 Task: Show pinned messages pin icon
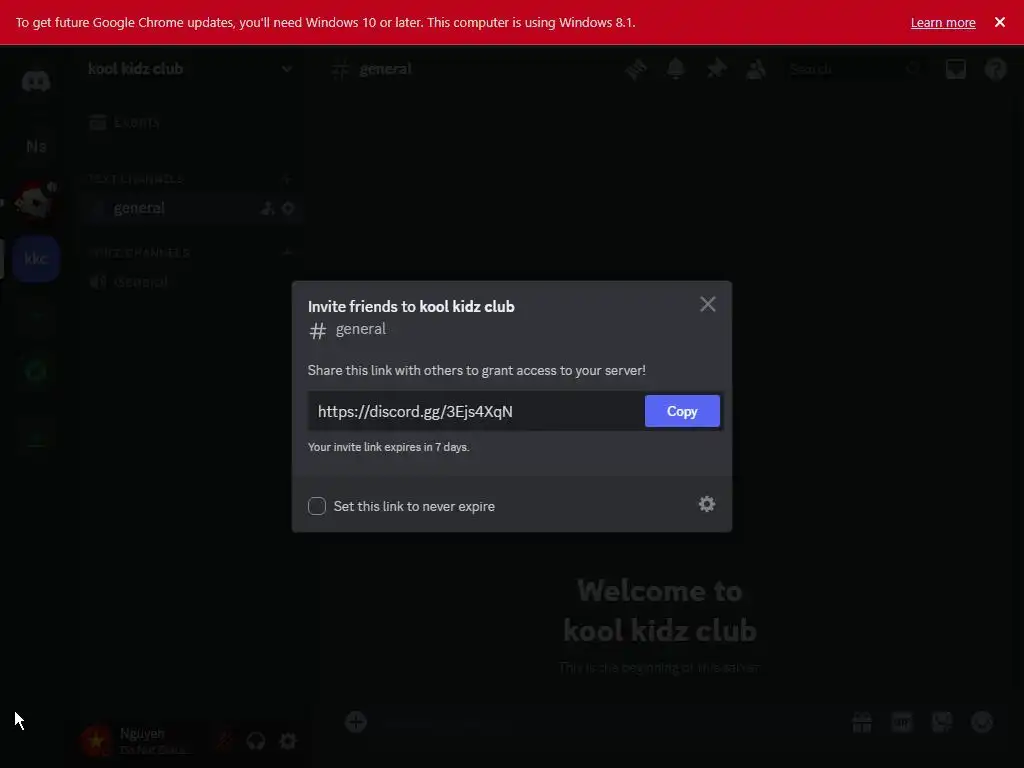(x=716, y=69)
